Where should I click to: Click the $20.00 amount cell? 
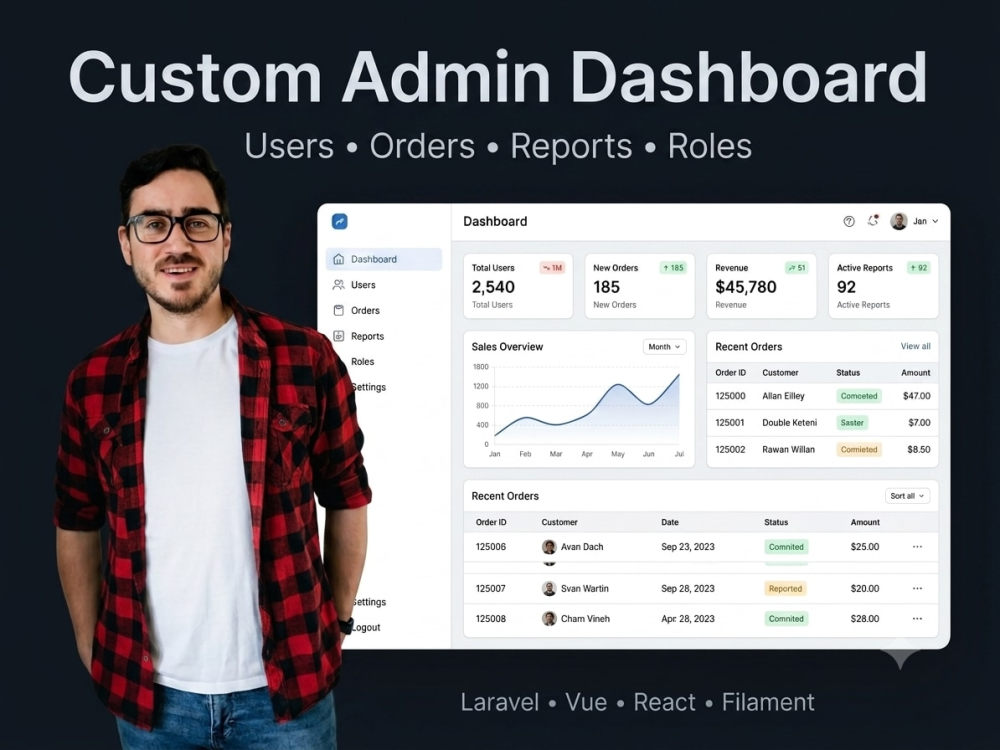[x=865, y=589]
